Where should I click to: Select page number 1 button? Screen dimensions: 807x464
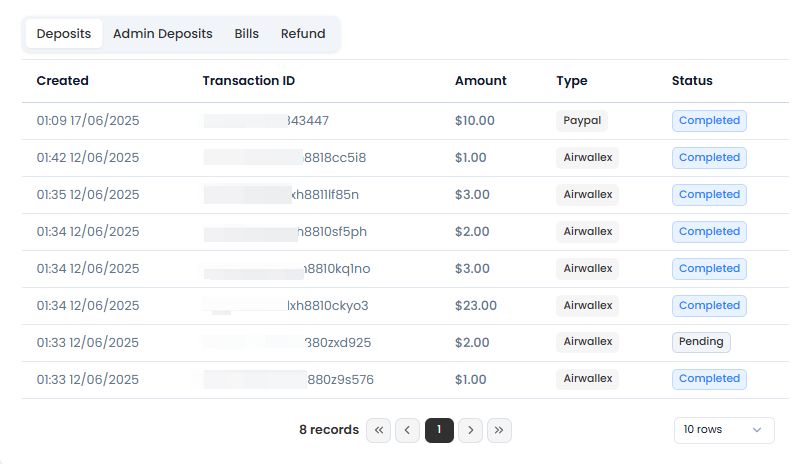[439, 430]
